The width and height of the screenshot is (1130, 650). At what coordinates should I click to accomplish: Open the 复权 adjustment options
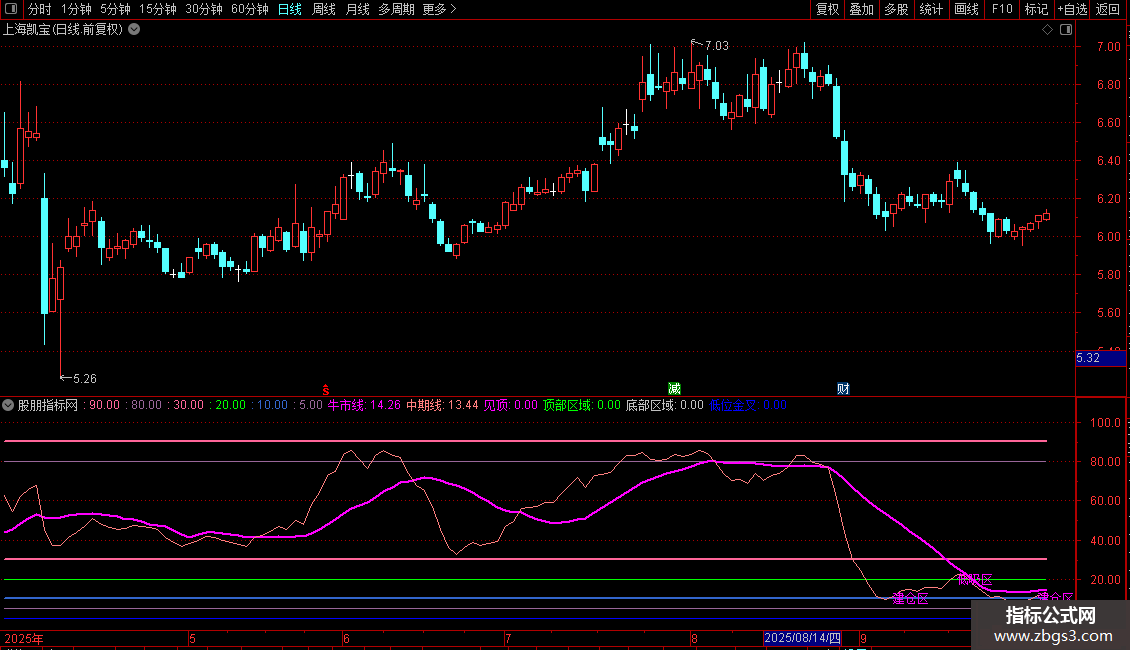coord(827,9)
